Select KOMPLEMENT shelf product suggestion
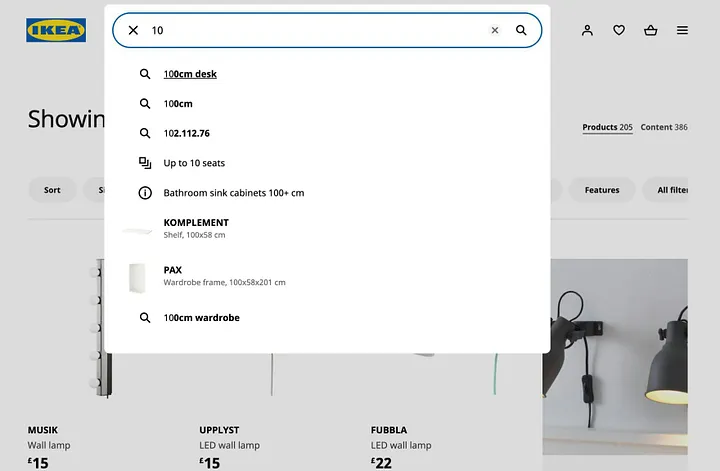Image resolution: width=720 pixels, height=471 pixels. pyautogui.click(x=196, y=228)
